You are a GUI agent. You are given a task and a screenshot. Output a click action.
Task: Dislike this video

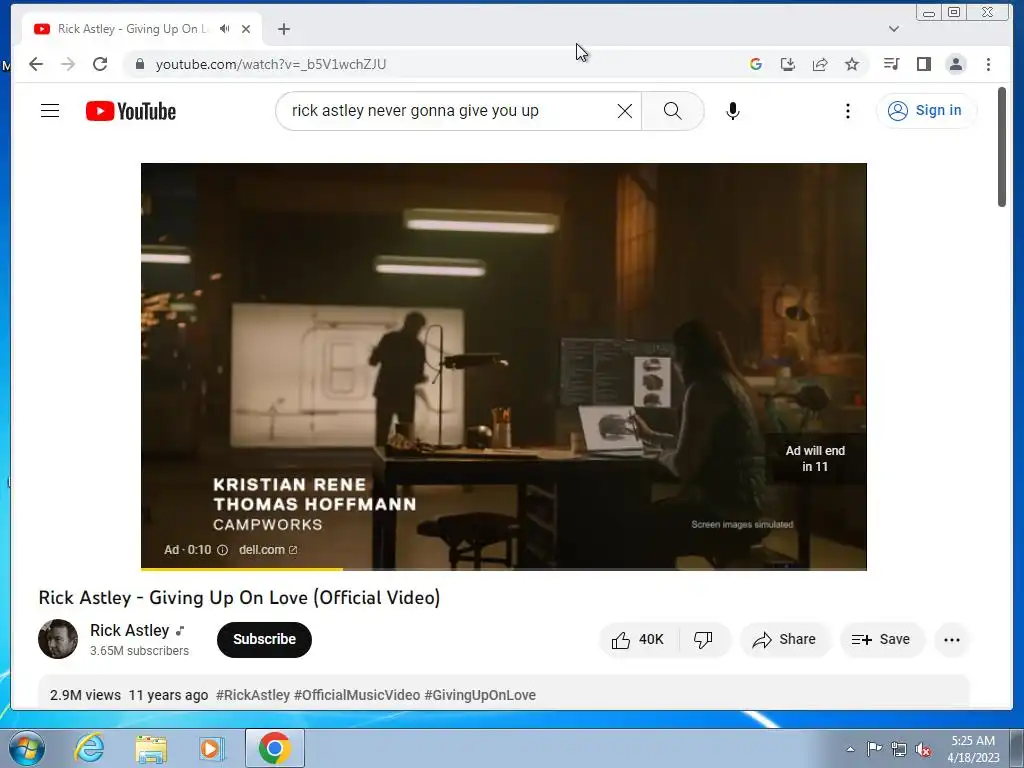703,639
